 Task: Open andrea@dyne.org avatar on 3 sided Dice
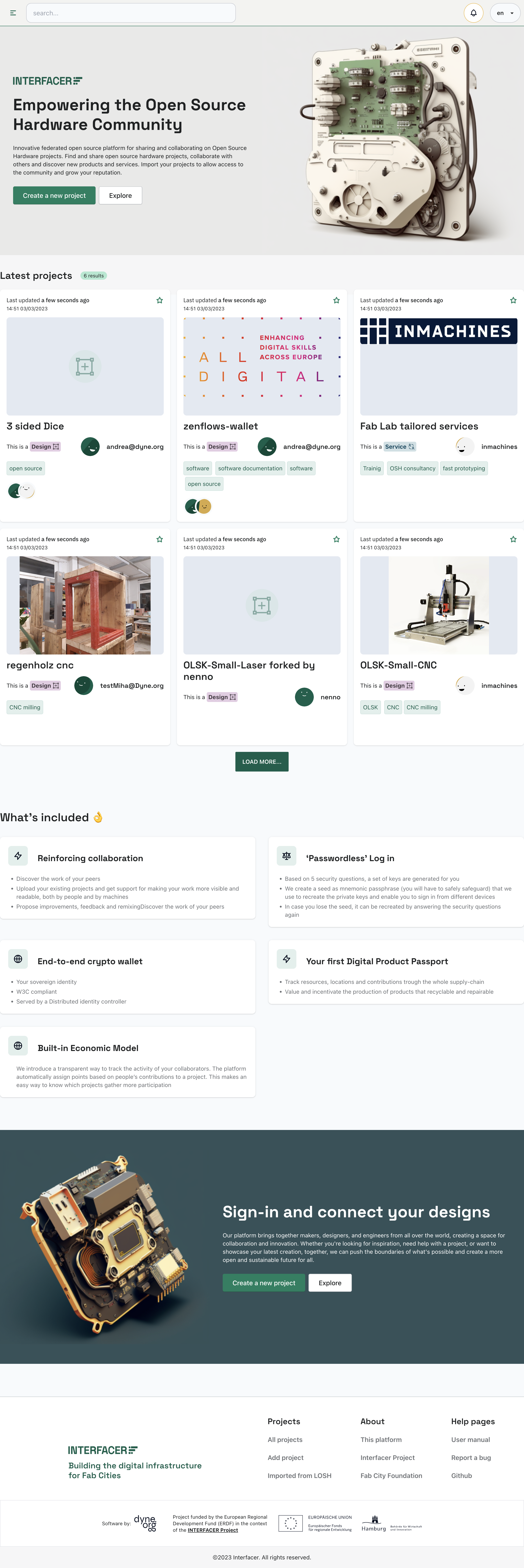(90, 447)
